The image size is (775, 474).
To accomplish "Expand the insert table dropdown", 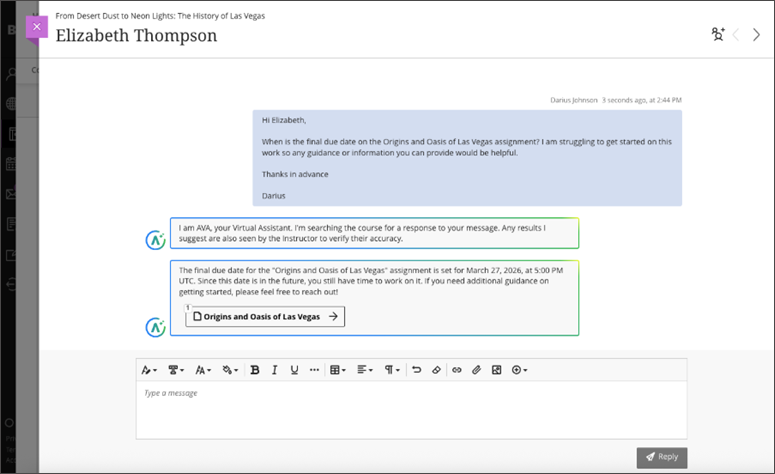I will [x=337, y=370].
